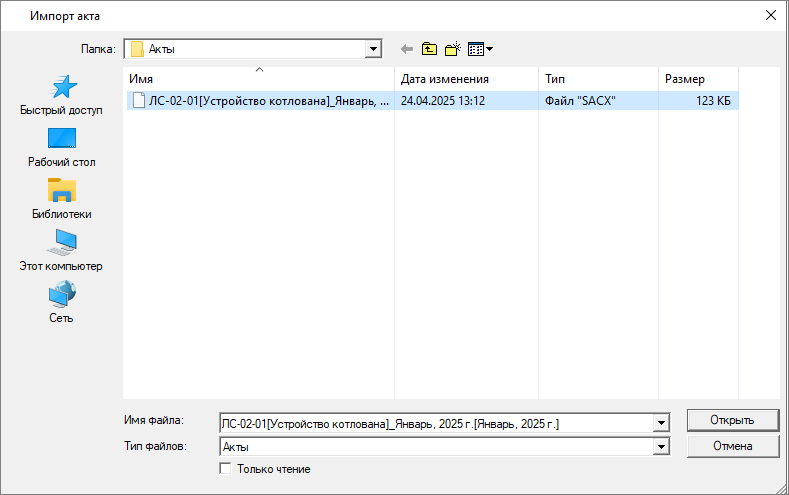The width and height of the screenshot is (789, 495).
Task: Go to Рабочий стол location
Action: (x=61, y=148)
